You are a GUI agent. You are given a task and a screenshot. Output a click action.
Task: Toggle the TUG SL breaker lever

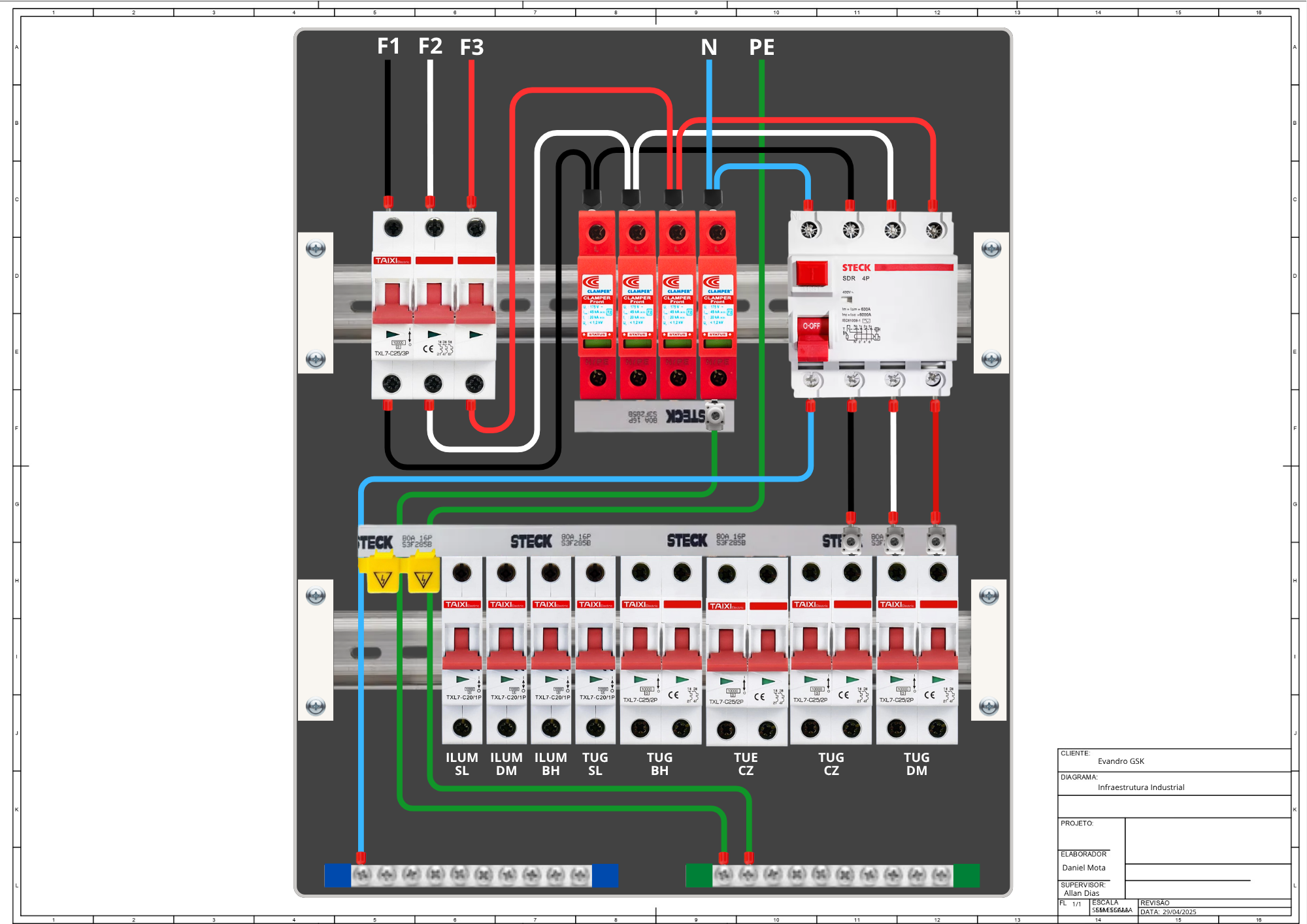point(595,647)
